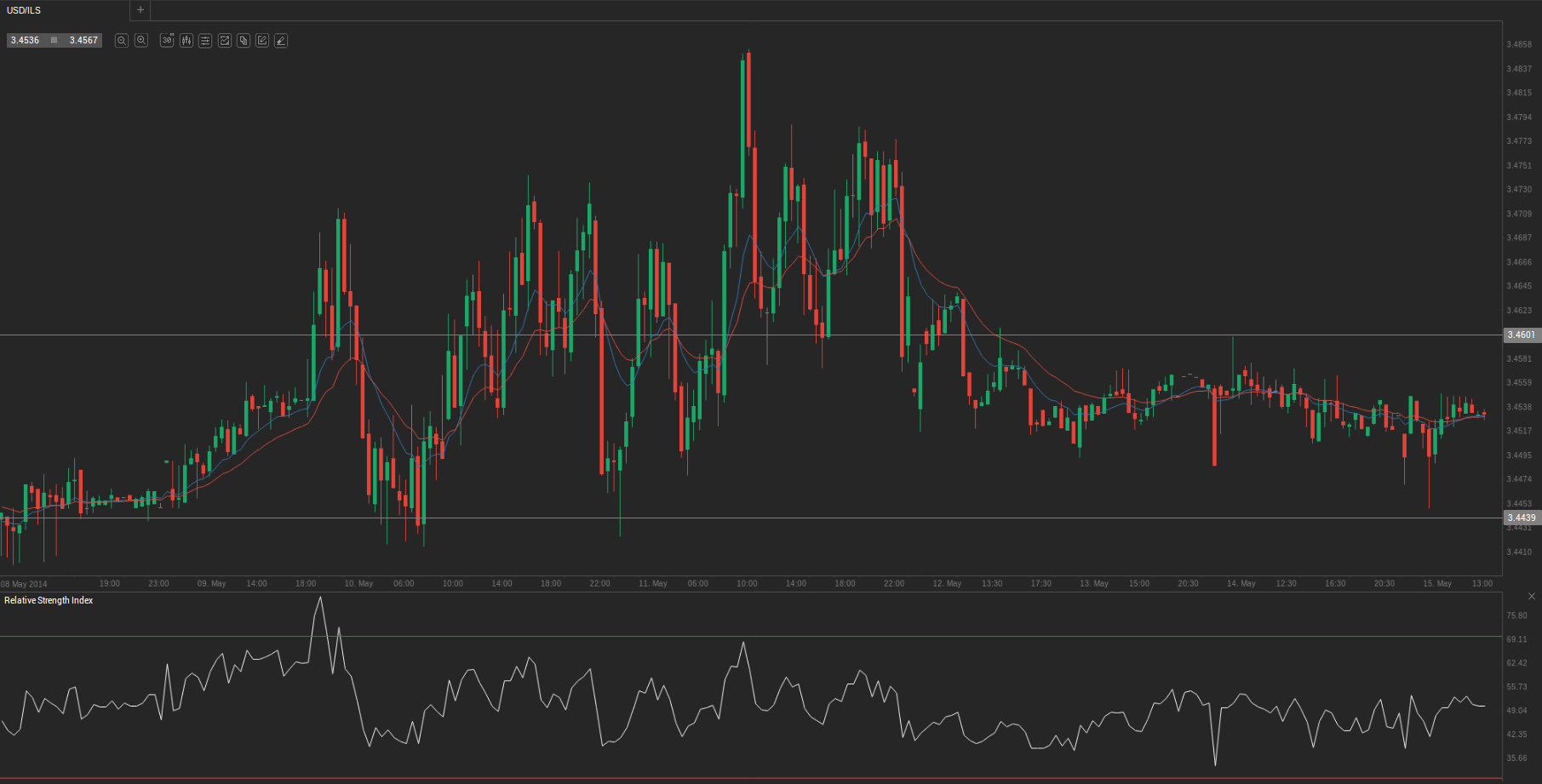Image resolution: width=1542 pixels, height=784 pixels.
Task: Click the 3.4517 price axis label
Action: coord(1519,431)
